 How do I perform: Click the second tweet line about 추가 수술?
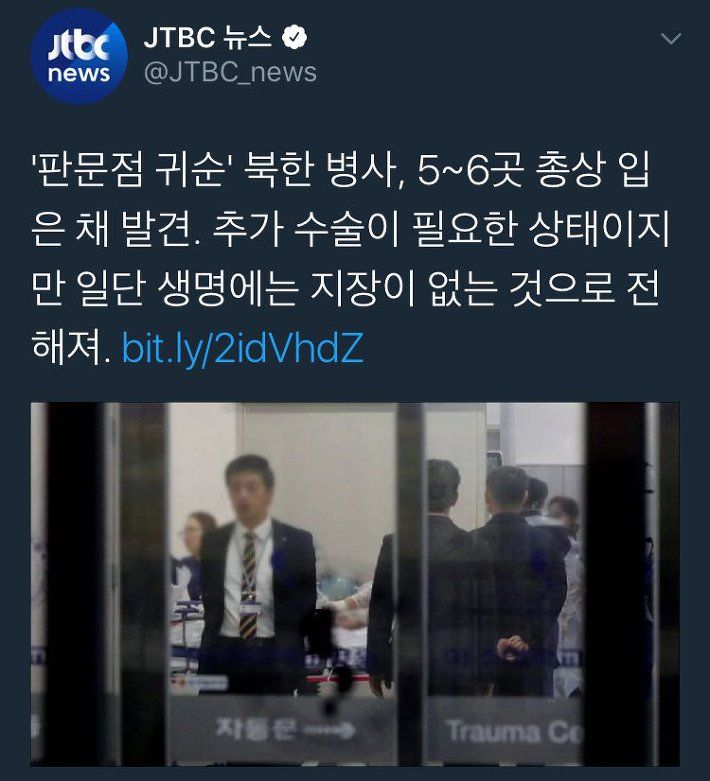[350, 230]
